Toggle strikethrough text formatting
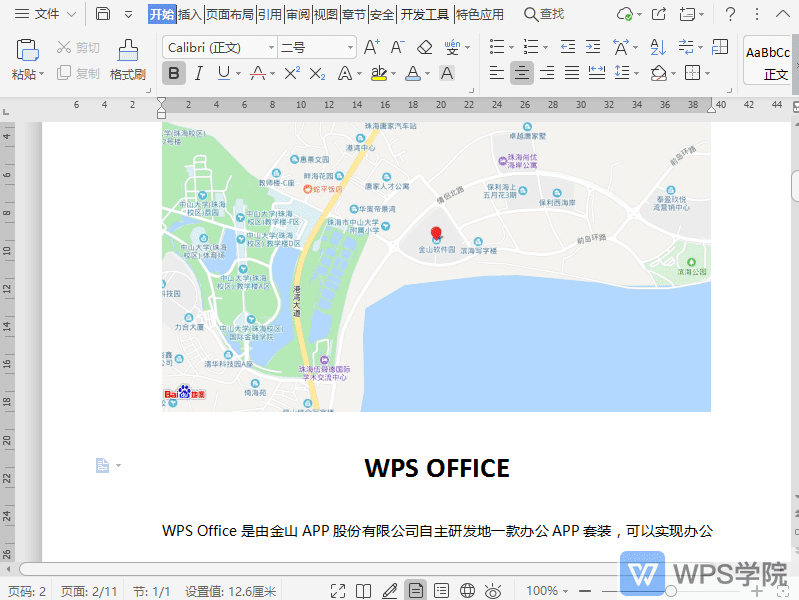Screen dimensions: 799x600 click(x=258, y=74)
